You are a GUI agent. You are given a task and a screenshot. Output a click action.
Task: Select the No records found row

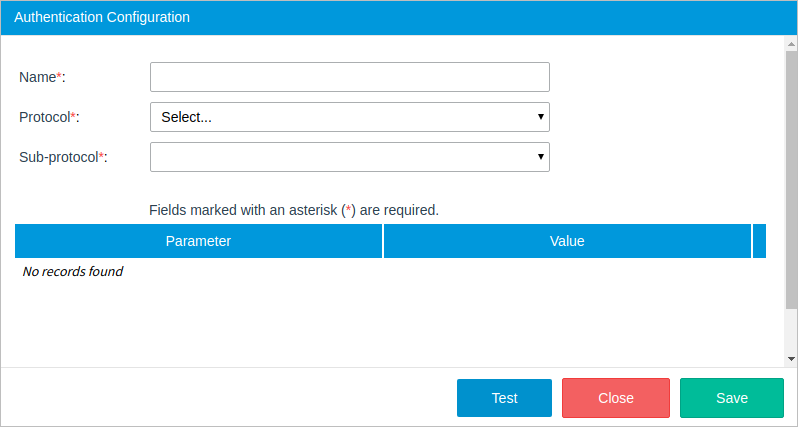tap(73, 271)
